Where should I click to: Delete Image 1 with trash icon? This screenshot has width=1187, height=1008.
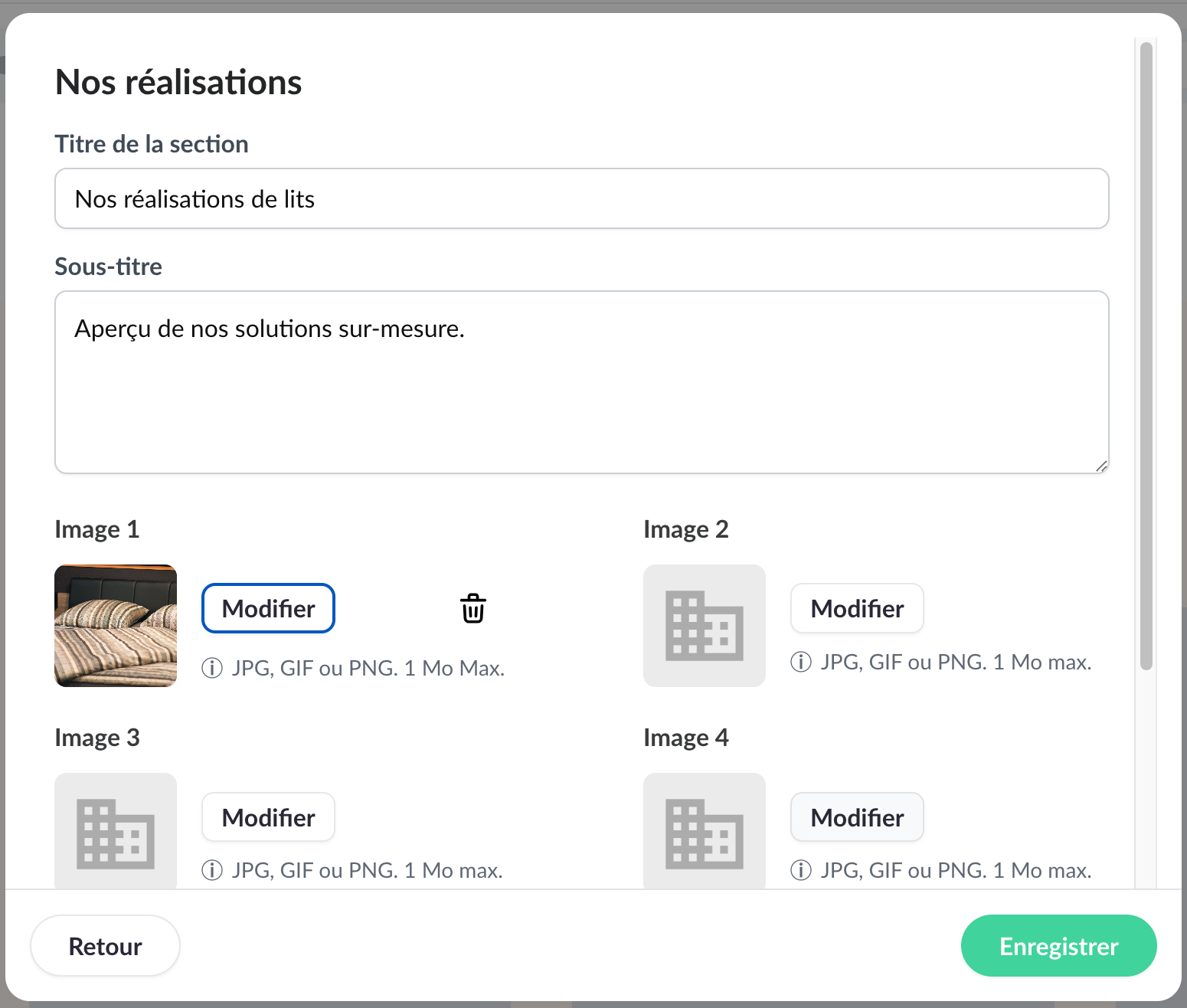pyautogui.click(x=473, y=609)
